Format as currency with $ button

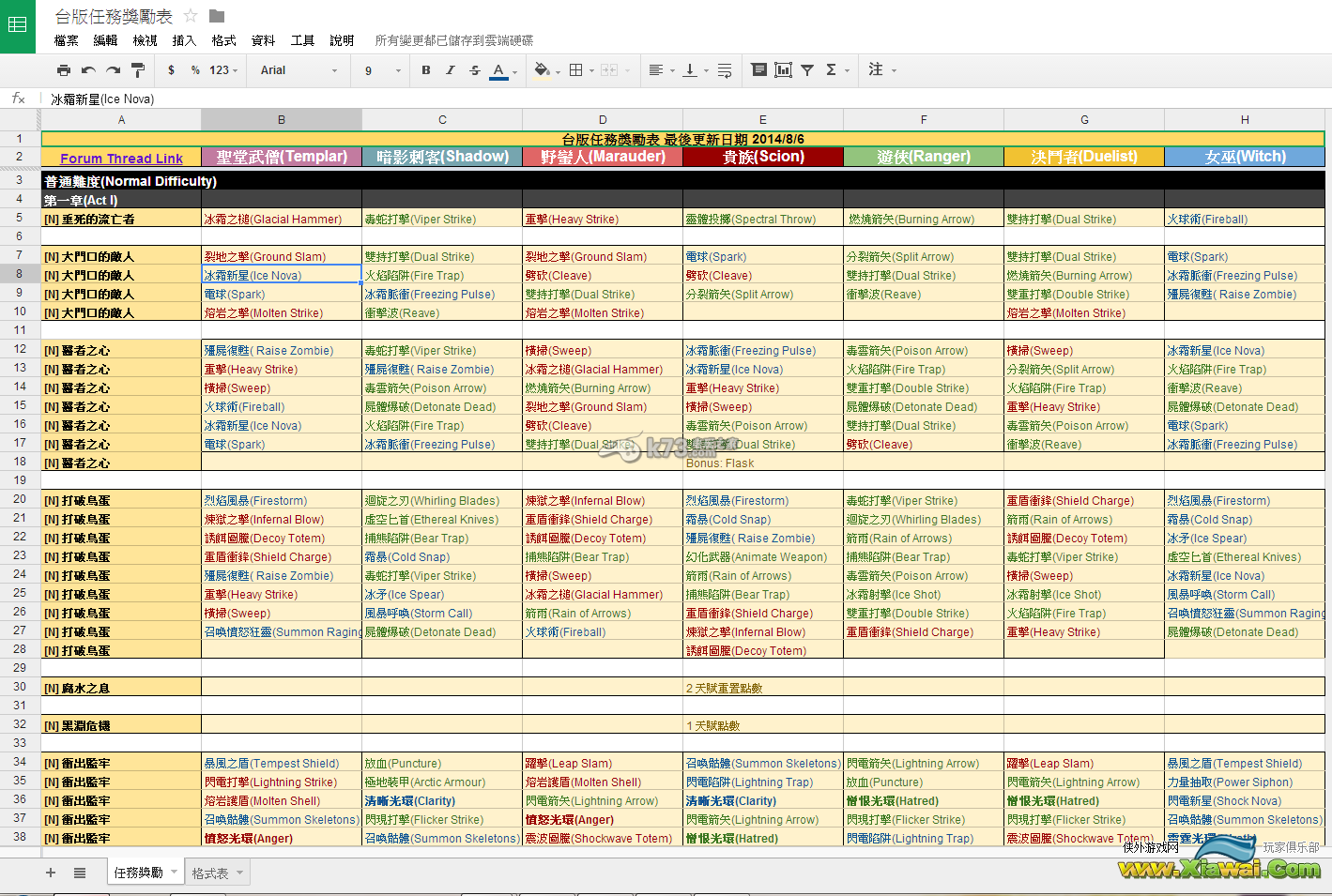pos(171,70)
